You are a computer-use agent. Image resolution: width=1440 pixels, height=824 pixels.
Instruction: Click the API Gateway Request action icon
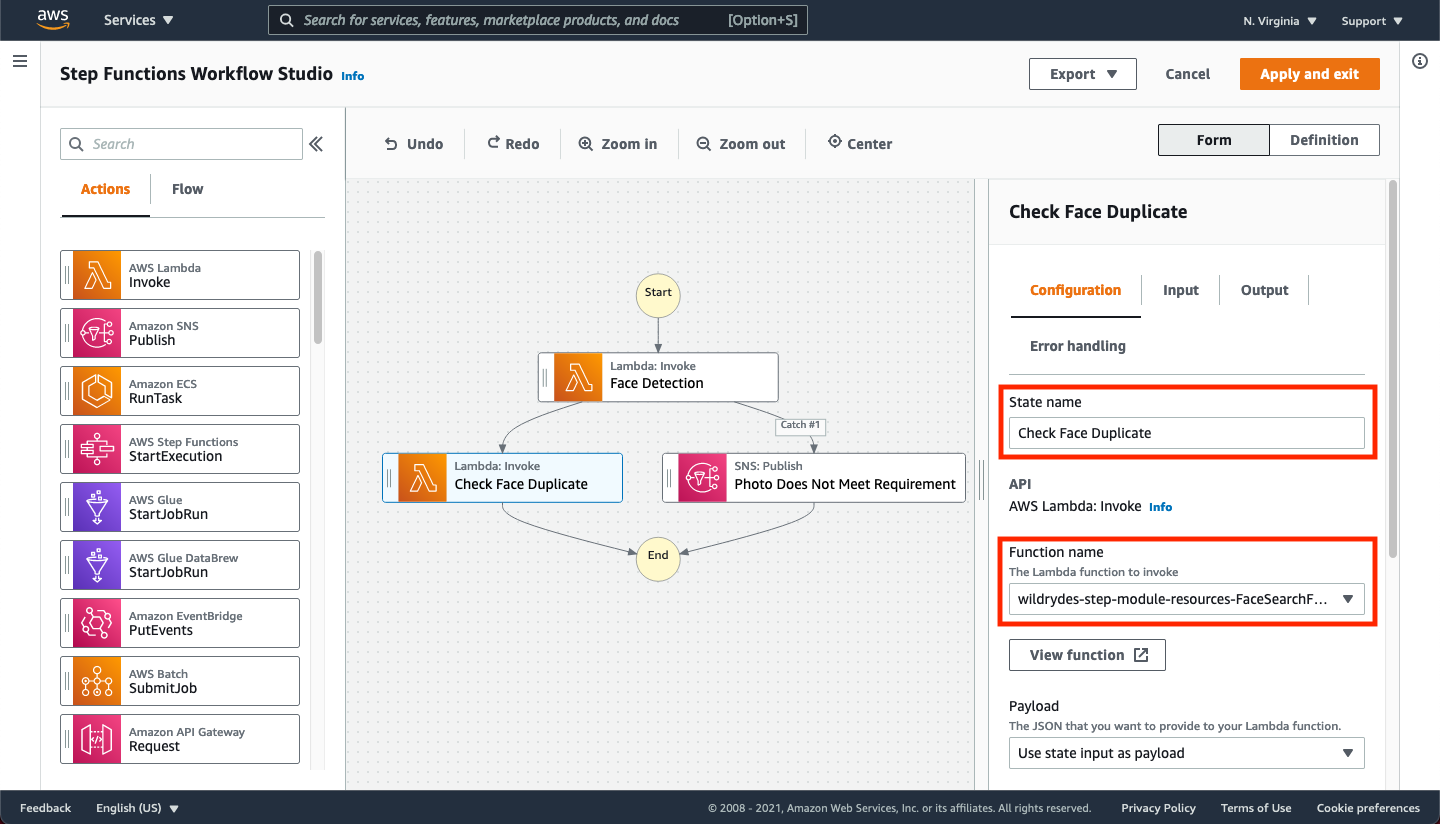[x=97, y=739]
